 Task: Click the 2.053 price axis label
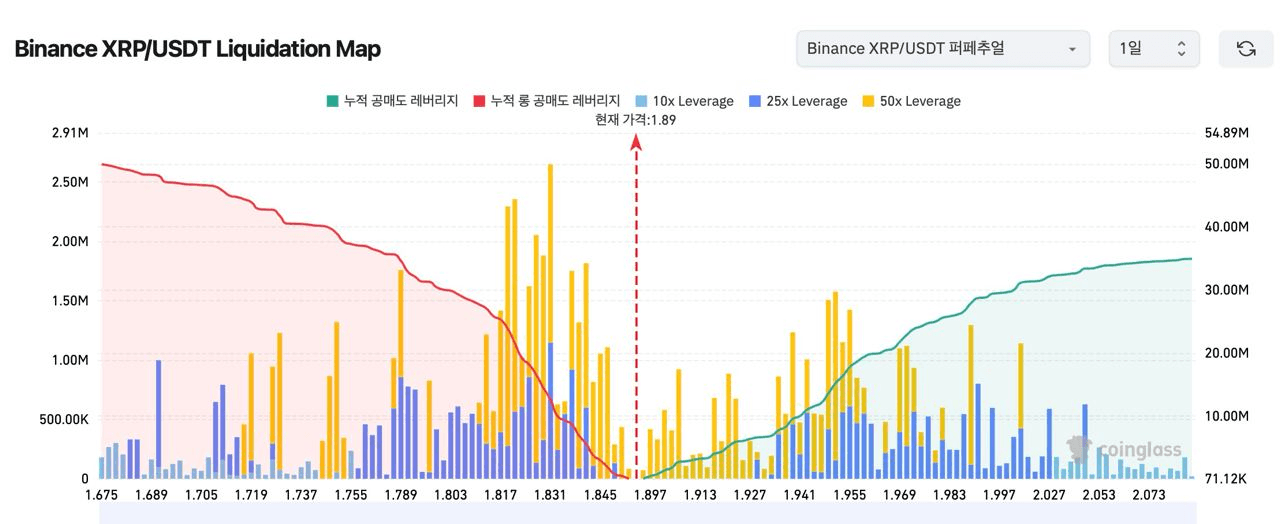pyautogui.click(x=1099, y=495)
